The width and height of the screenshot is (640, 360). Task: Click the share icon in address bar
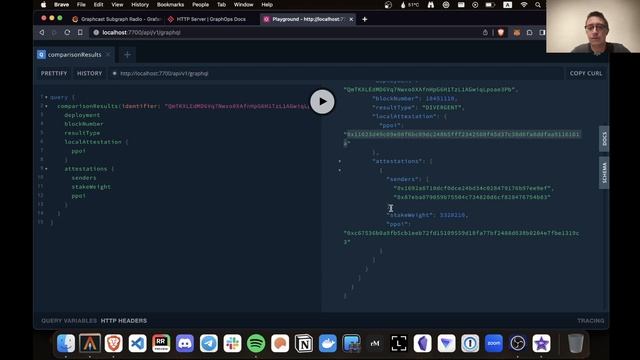pyautogui.click(x=485, y=32)
